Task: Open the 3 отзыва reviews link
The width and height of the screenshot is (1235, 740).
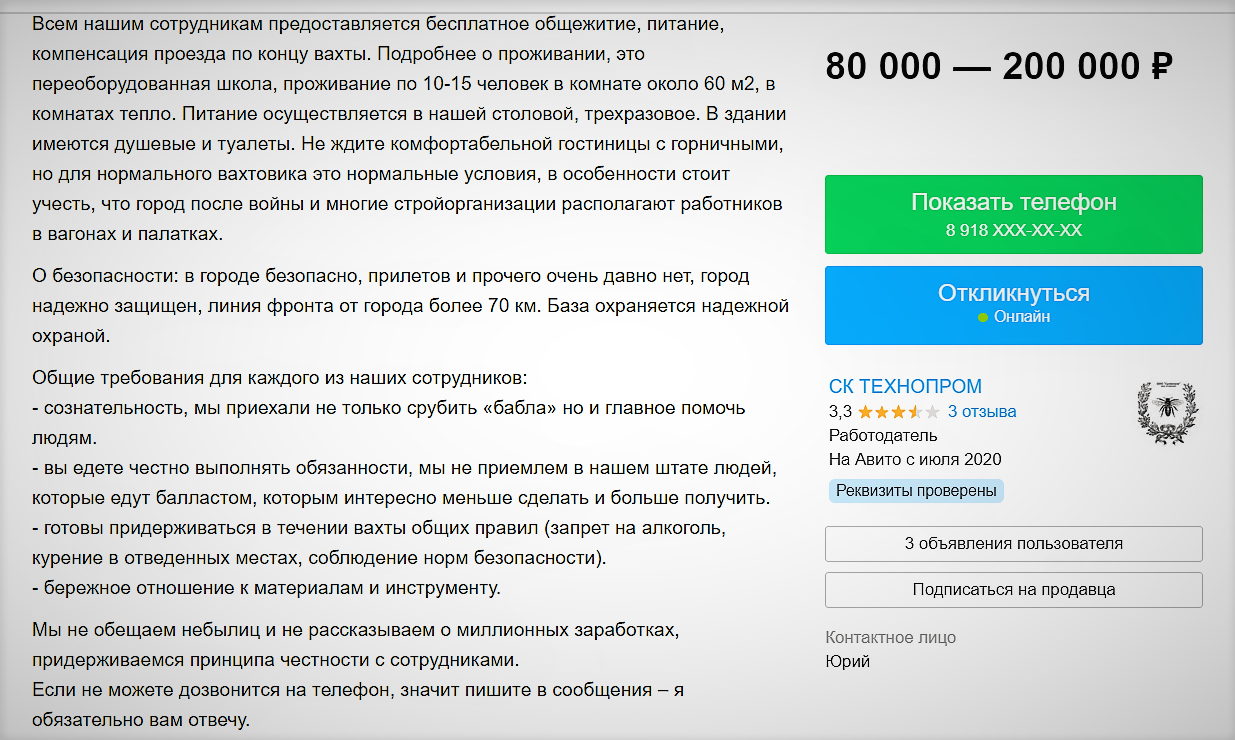Action: (x=982, y=412)
